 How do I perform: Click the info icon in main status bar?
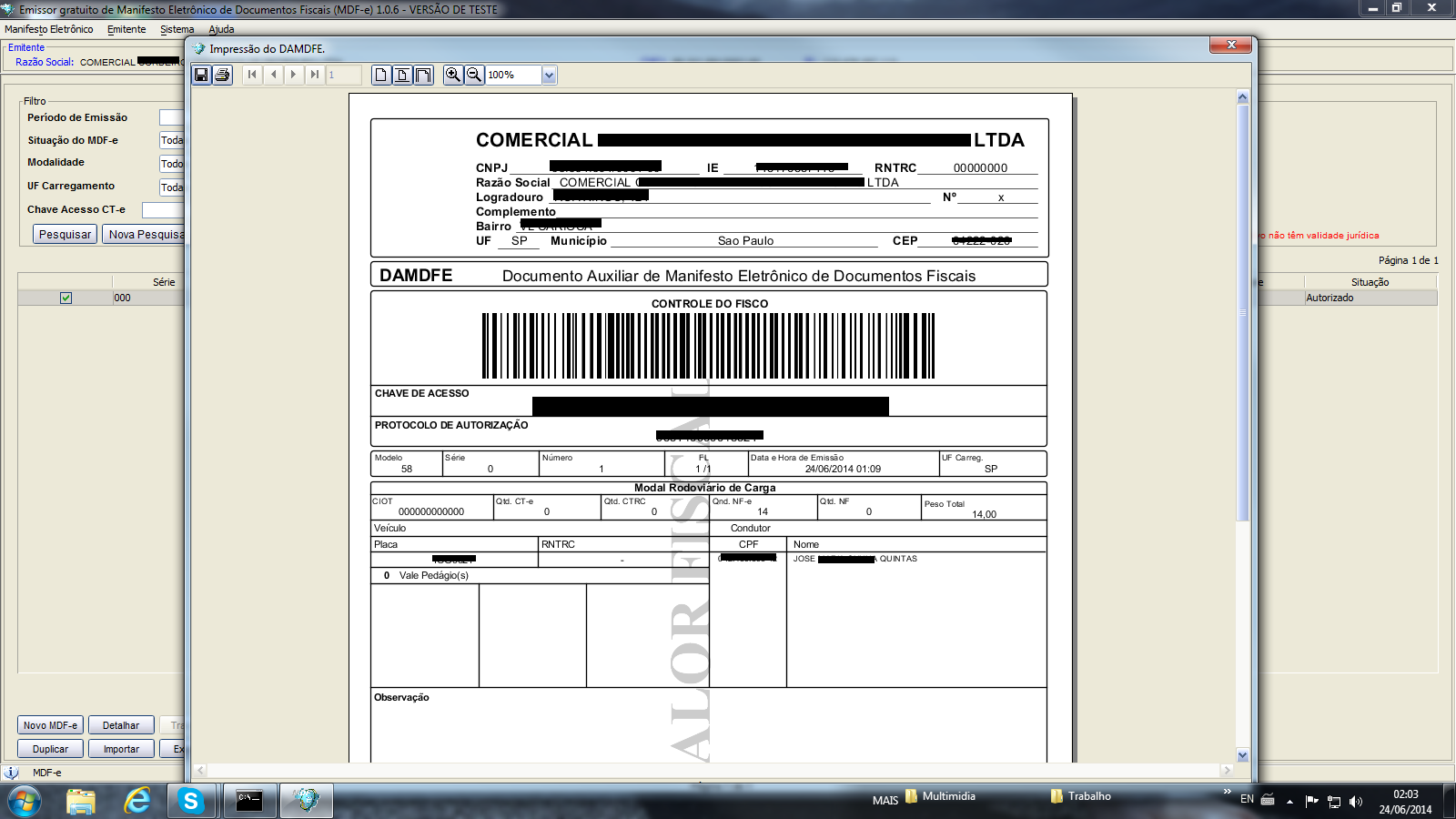click(x=11, y=773)
